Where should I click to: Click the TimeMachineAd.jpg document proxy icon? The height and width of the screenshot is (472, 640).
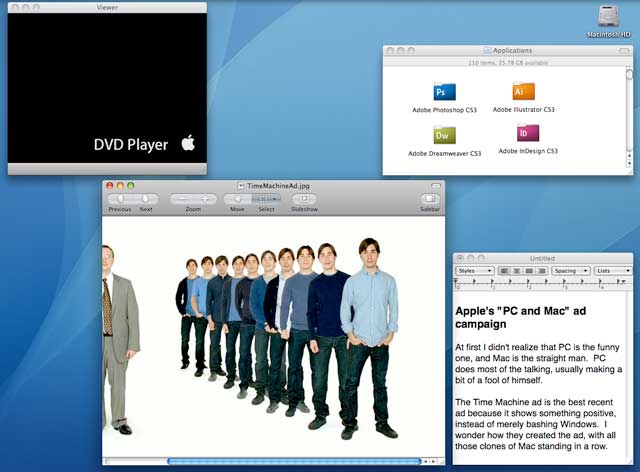241,186
